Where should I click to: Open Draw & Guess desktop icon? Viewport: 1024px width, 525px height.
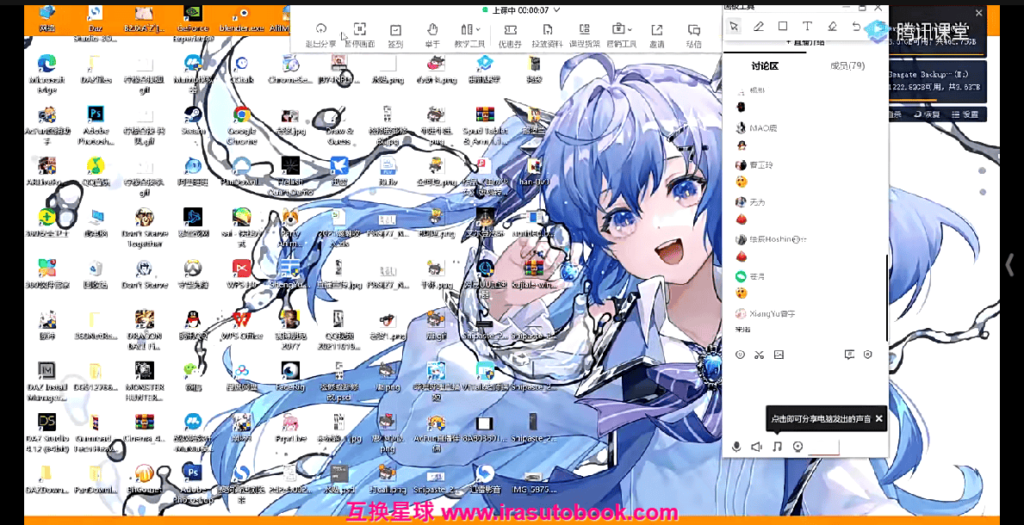click(x=339, y=125)
